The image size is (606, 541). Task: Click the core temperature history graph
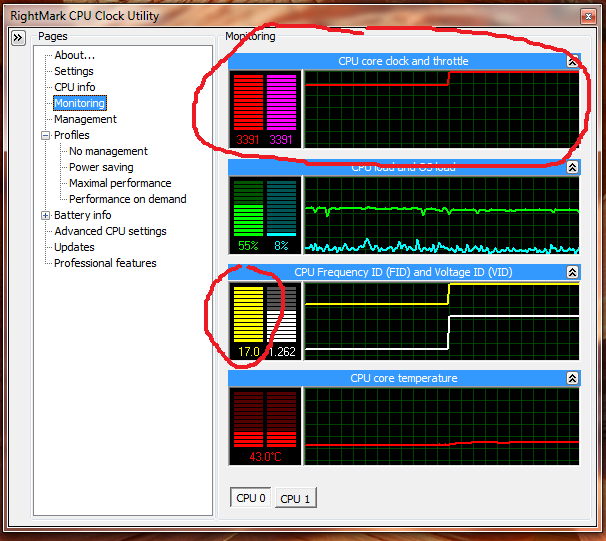tap(442, 427)
